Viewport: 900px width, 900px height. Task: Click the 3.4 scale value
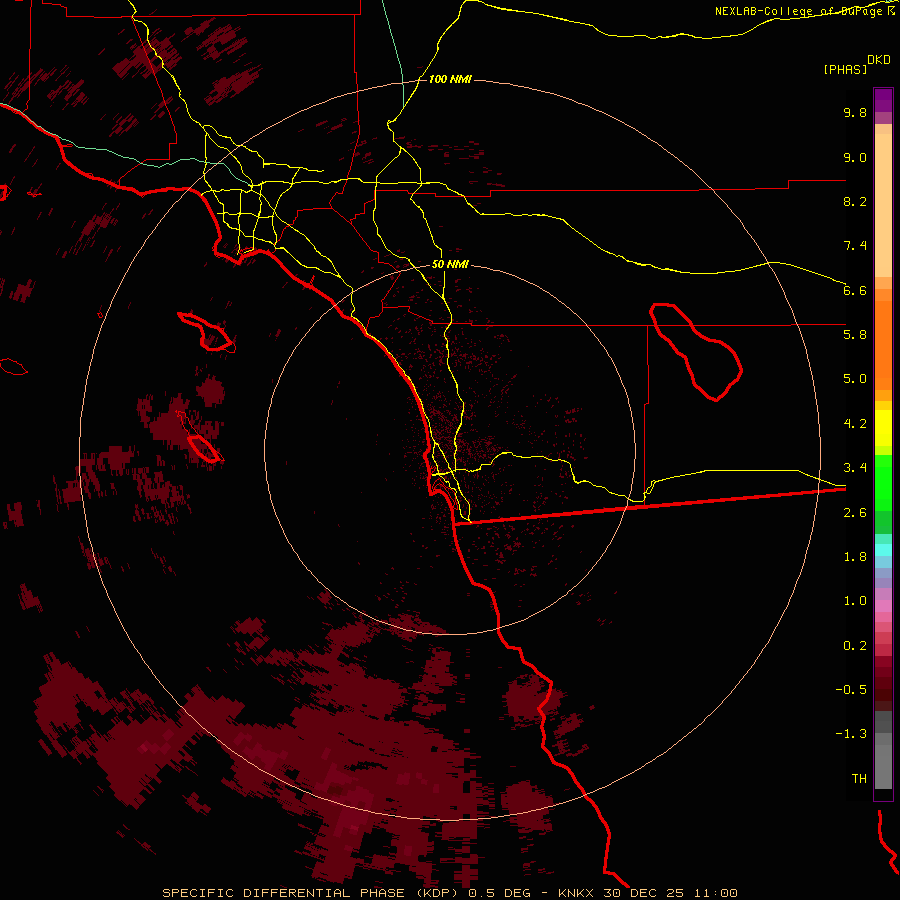pyautogui.click(x=855, y=468)
